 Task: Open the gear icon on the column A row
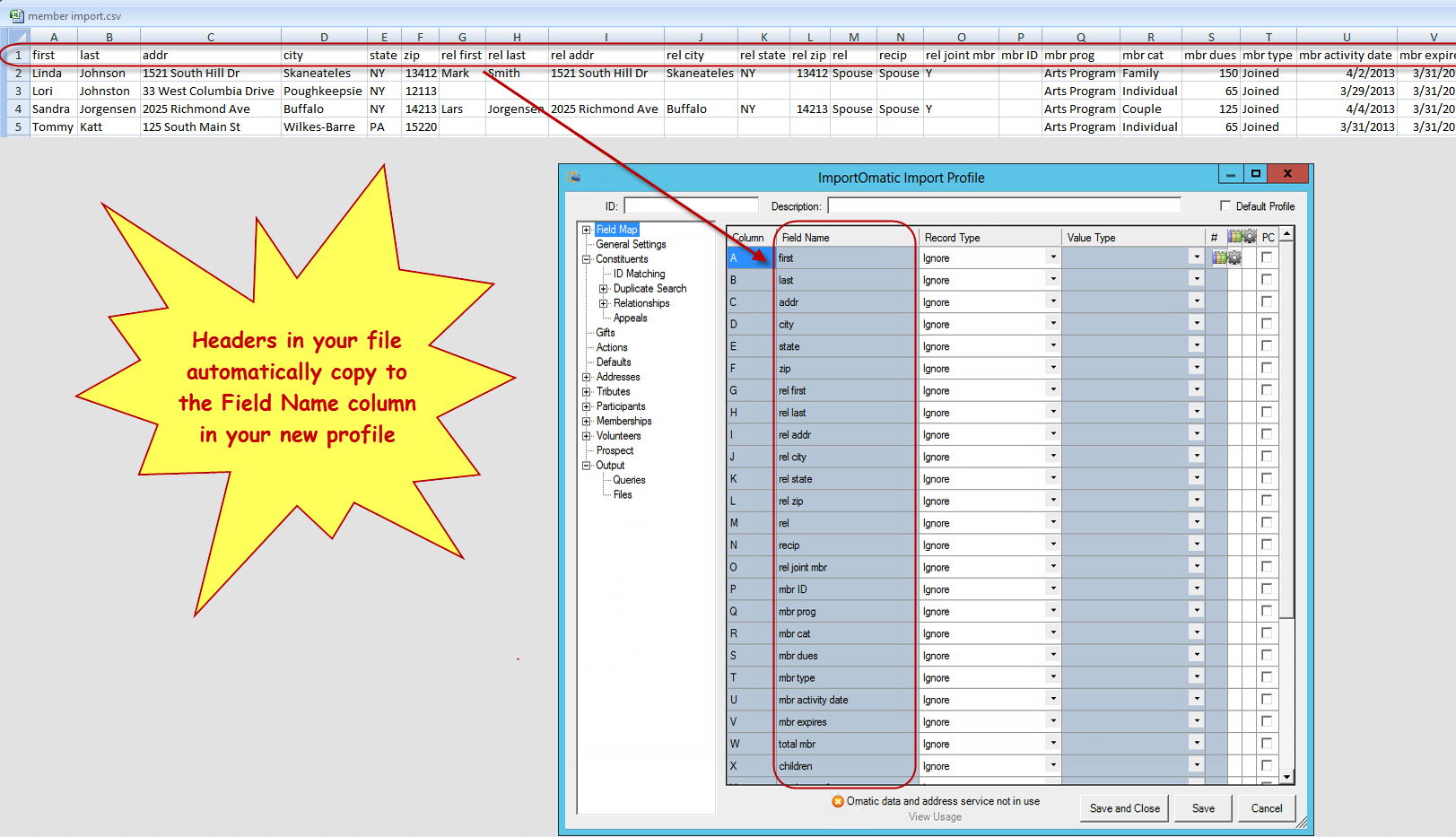1234,257
